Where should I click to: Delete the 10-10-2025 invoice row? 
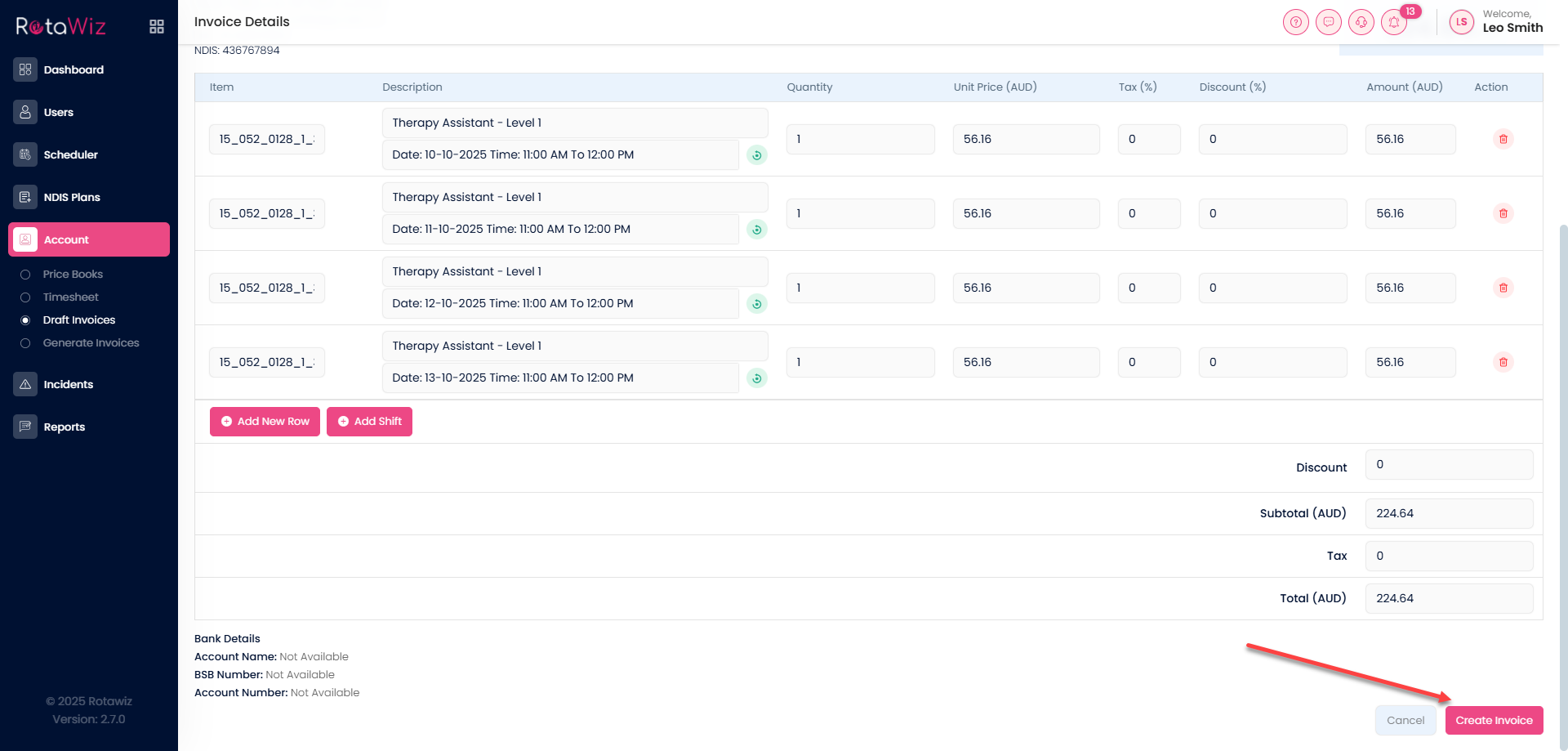1503,139
